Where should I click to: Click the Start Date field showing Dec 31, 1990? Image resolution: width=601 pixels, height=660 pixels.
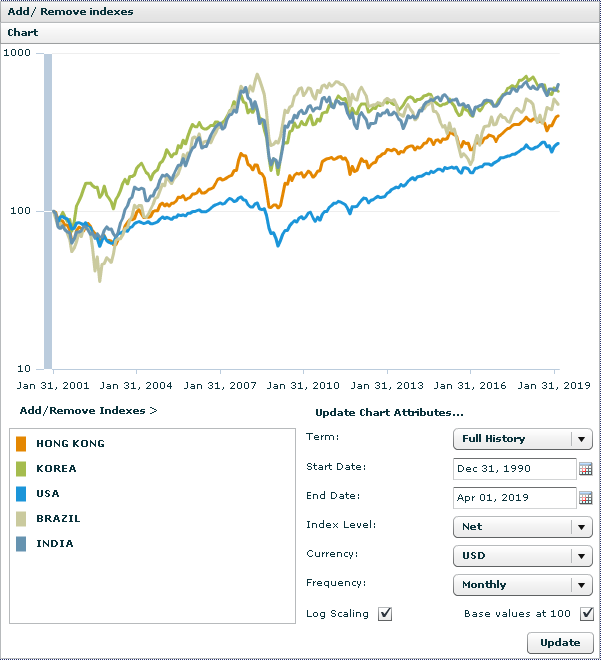(x=513, y=468)
